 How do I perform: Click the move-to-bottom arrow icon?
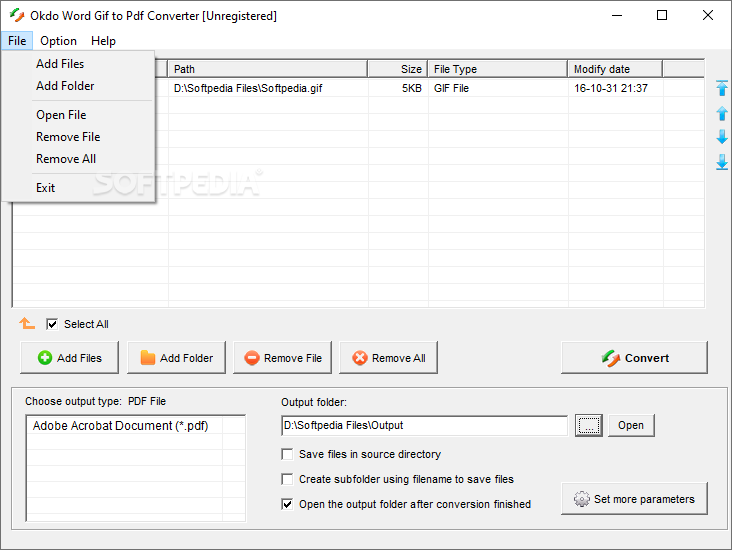click(x=722, y=162)
